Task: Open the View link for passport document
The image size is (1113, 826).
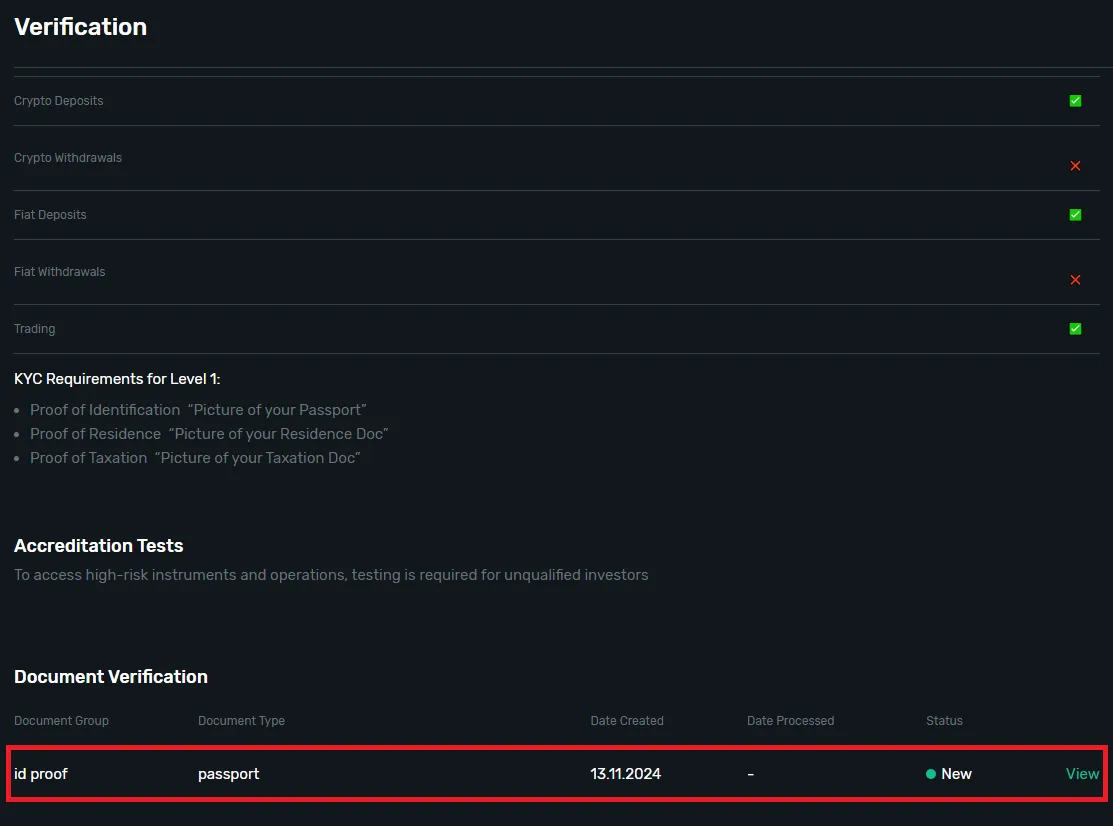Action: tap(1082, 774)
